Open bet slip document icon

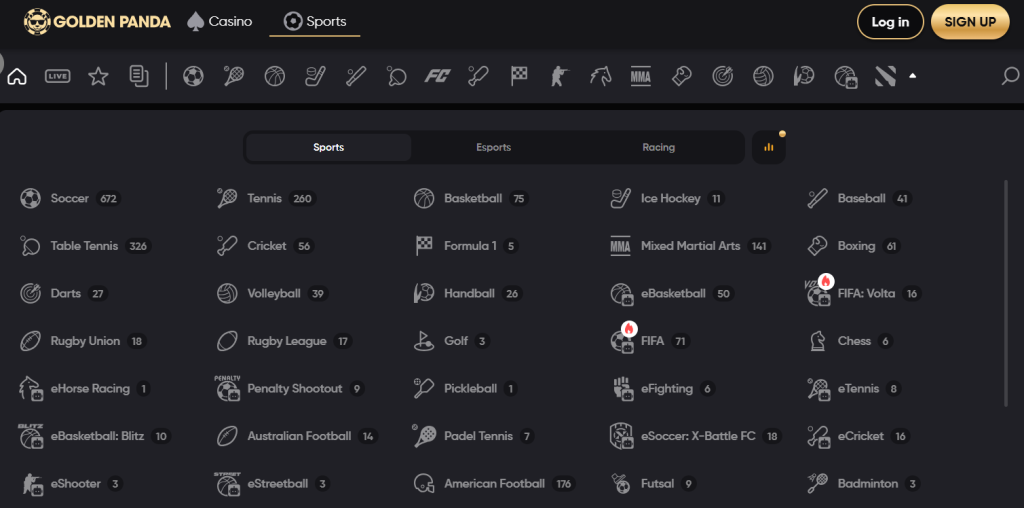pos(138,76)
